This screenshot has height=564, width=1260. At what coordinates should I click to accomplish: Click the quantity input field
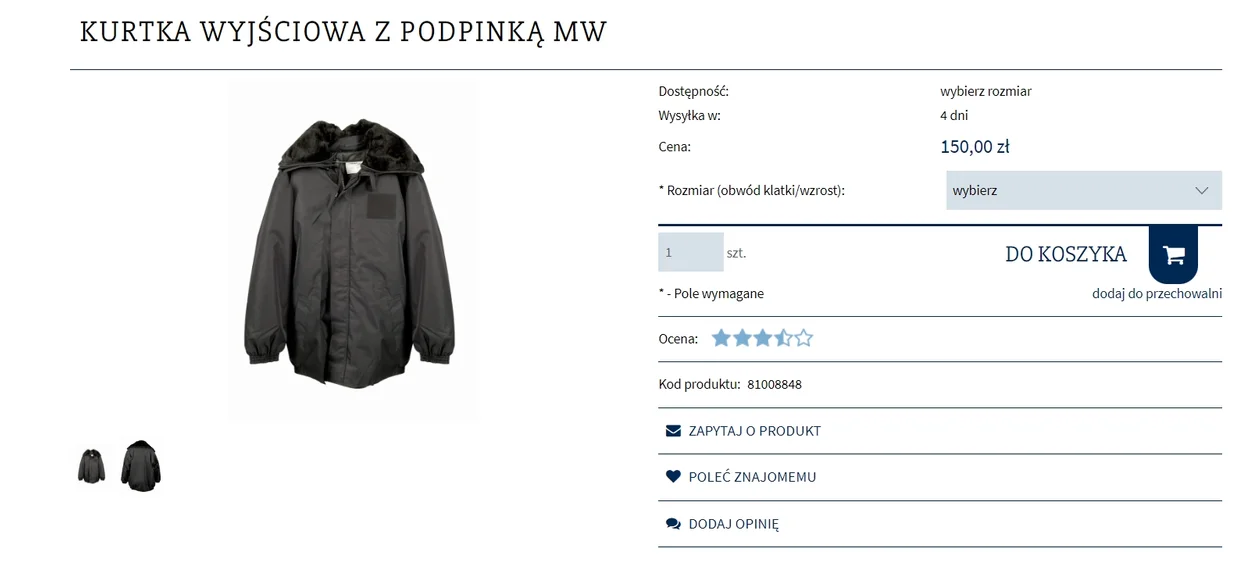point(690,252)
